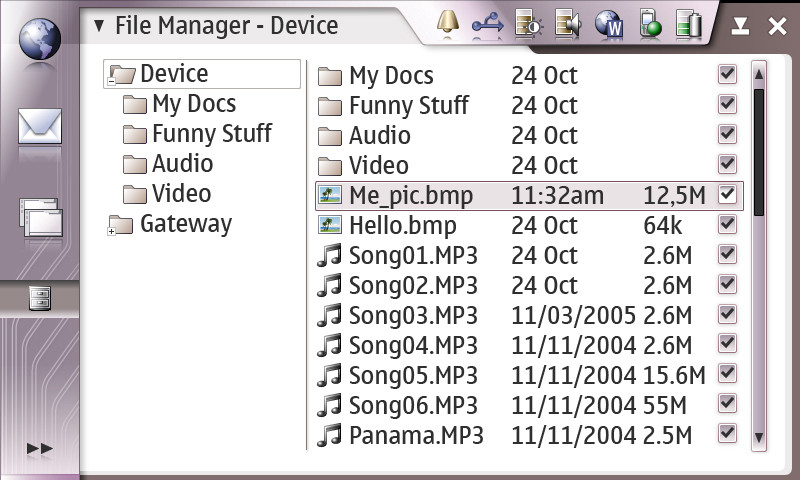This screenshot has width=800, height=480.
Task: Open the File Manager title dropdown menu
Action: pyautogui.click(x=98, y=26)
